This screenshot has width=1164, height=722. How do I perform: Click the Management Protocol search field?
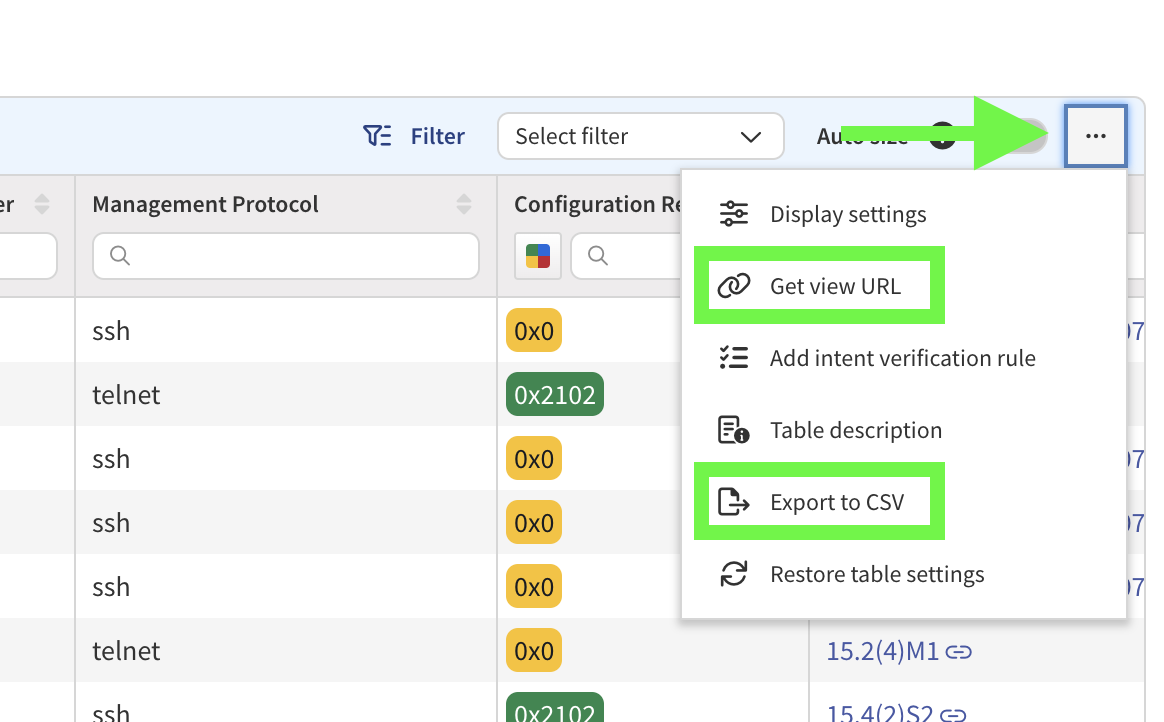286,256
